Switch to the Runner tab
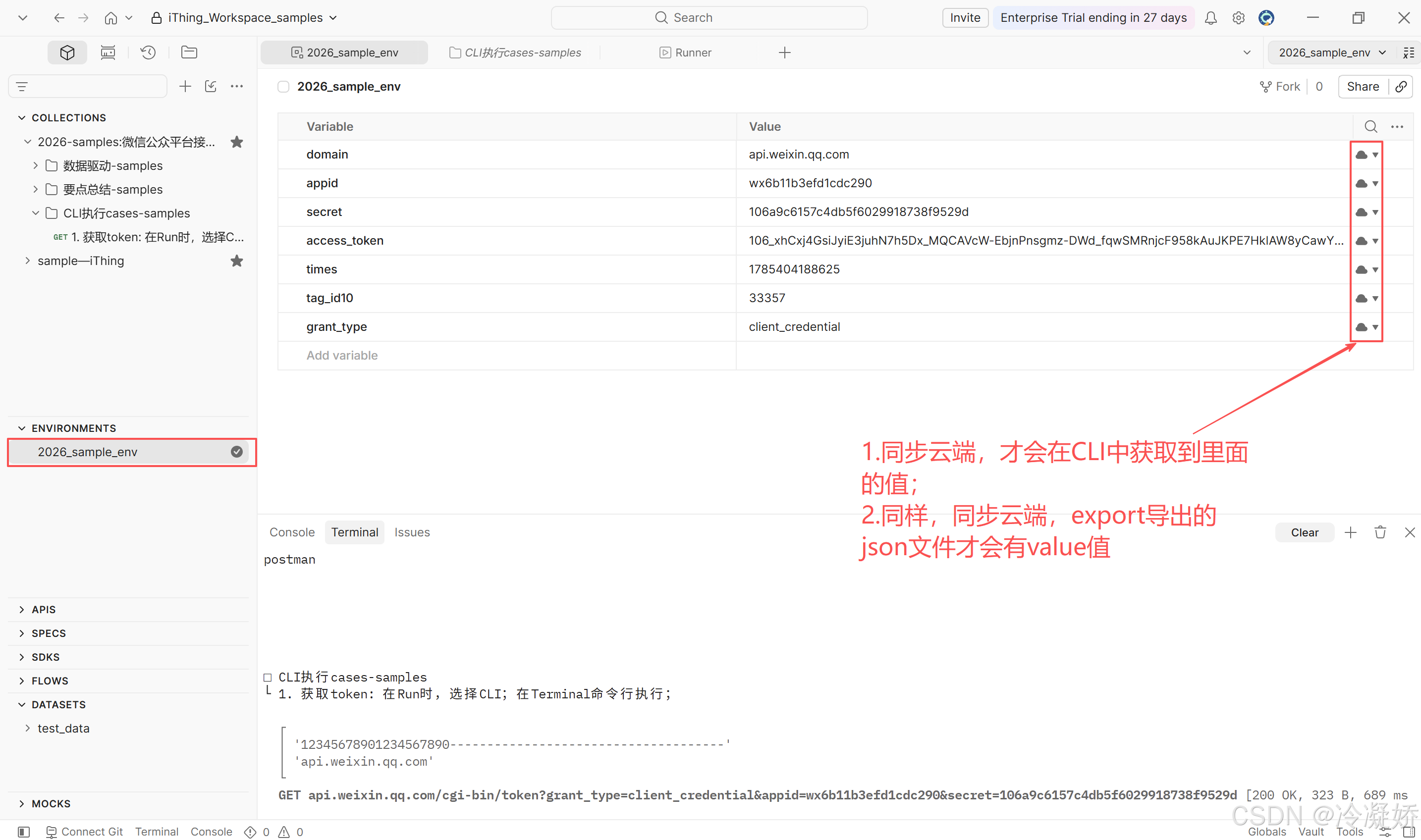 point(686,52)
